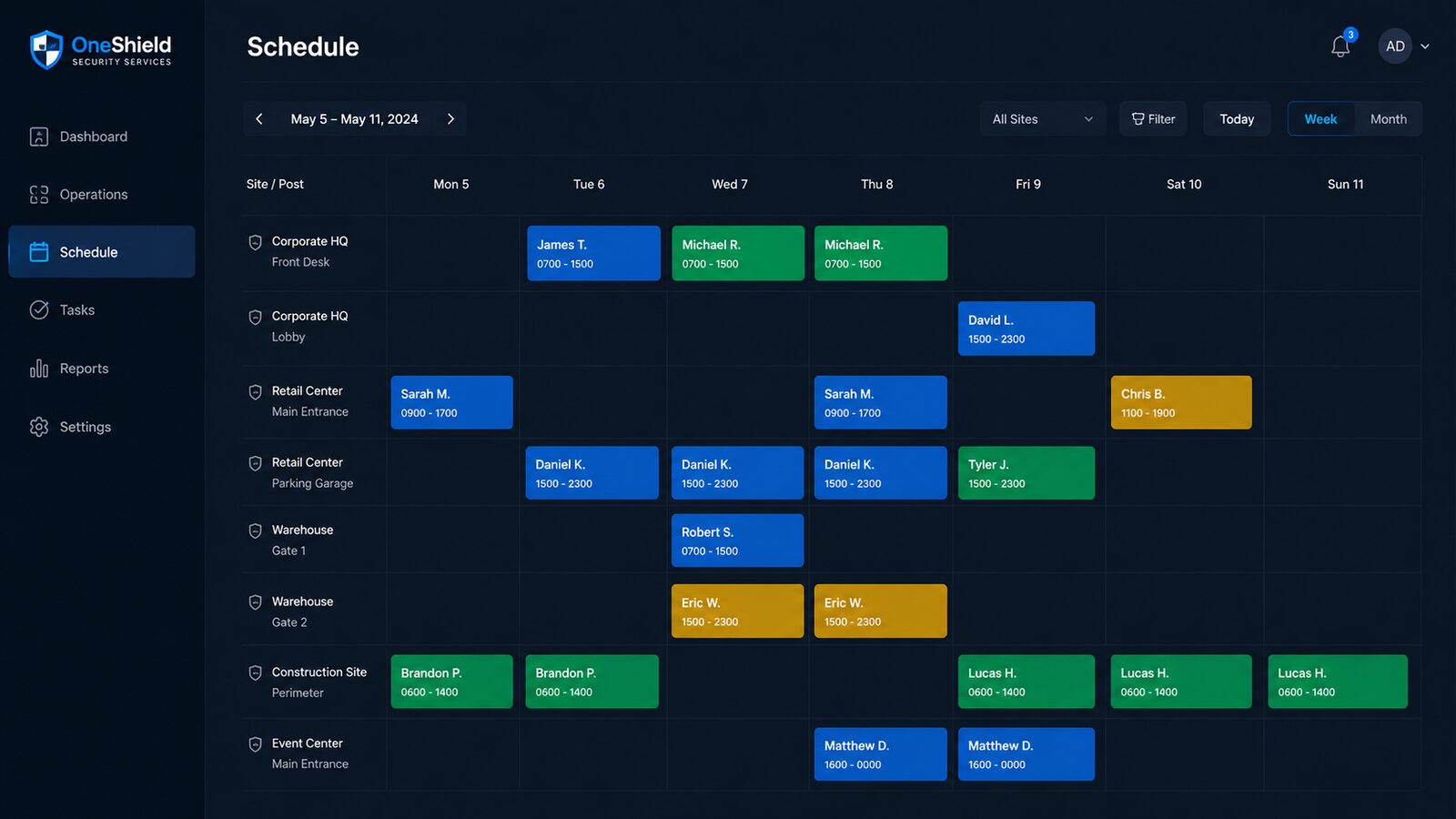This screenshot has height=819, width=1456.
Task: Go to previous week with left arrow
Action: click(259, 119)
